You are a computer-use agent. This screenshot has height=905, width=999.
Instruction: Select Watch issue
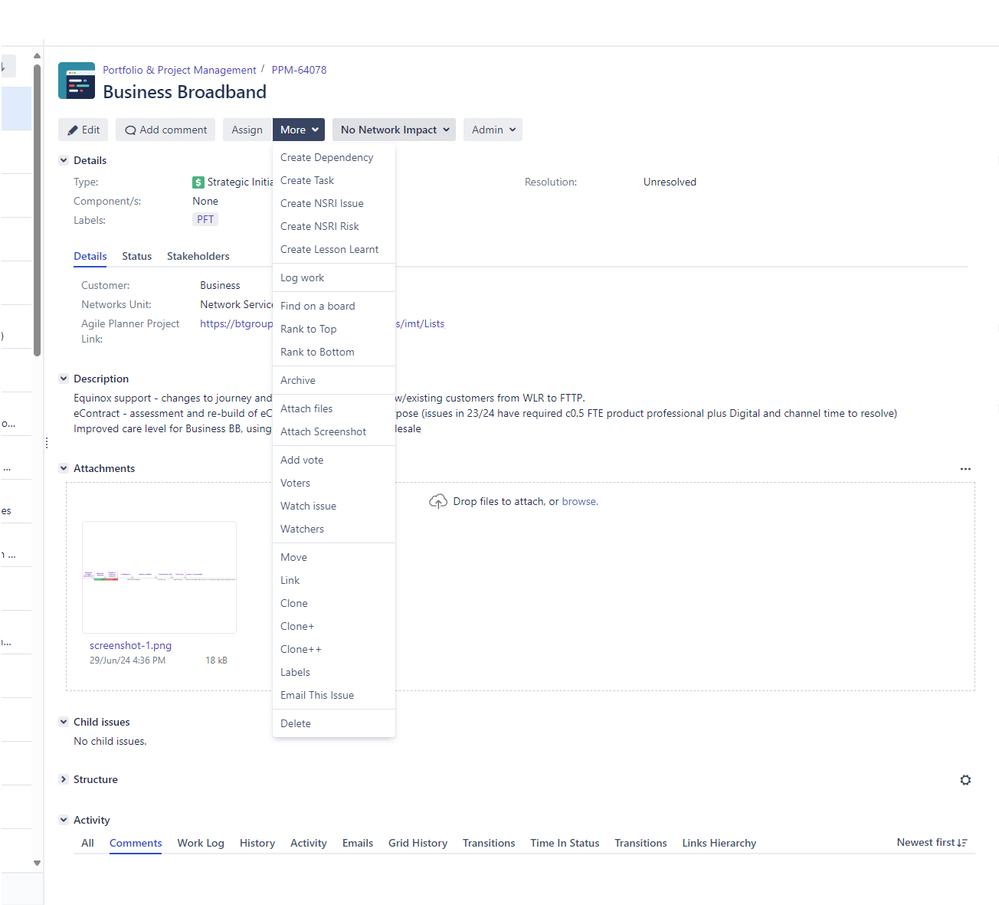point(334,506)
